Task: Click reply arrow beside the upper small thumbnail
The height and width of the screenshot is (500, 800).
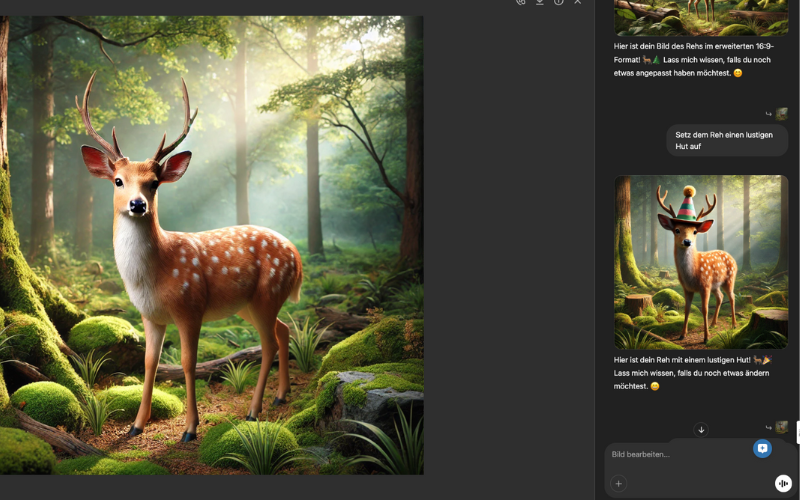Action: (769, 114)
